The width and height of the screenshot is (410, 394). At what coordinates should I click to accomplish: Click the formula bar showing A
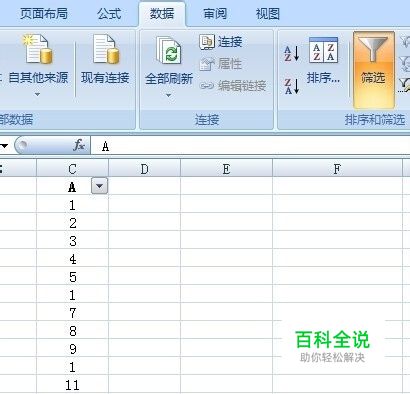click(x=250, y=146)
